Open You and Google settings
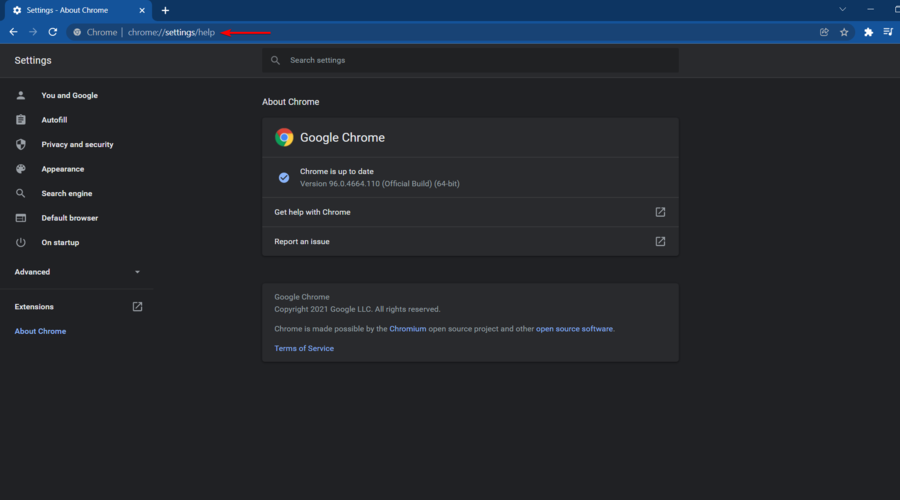The image size is (900, 500). 69,95
